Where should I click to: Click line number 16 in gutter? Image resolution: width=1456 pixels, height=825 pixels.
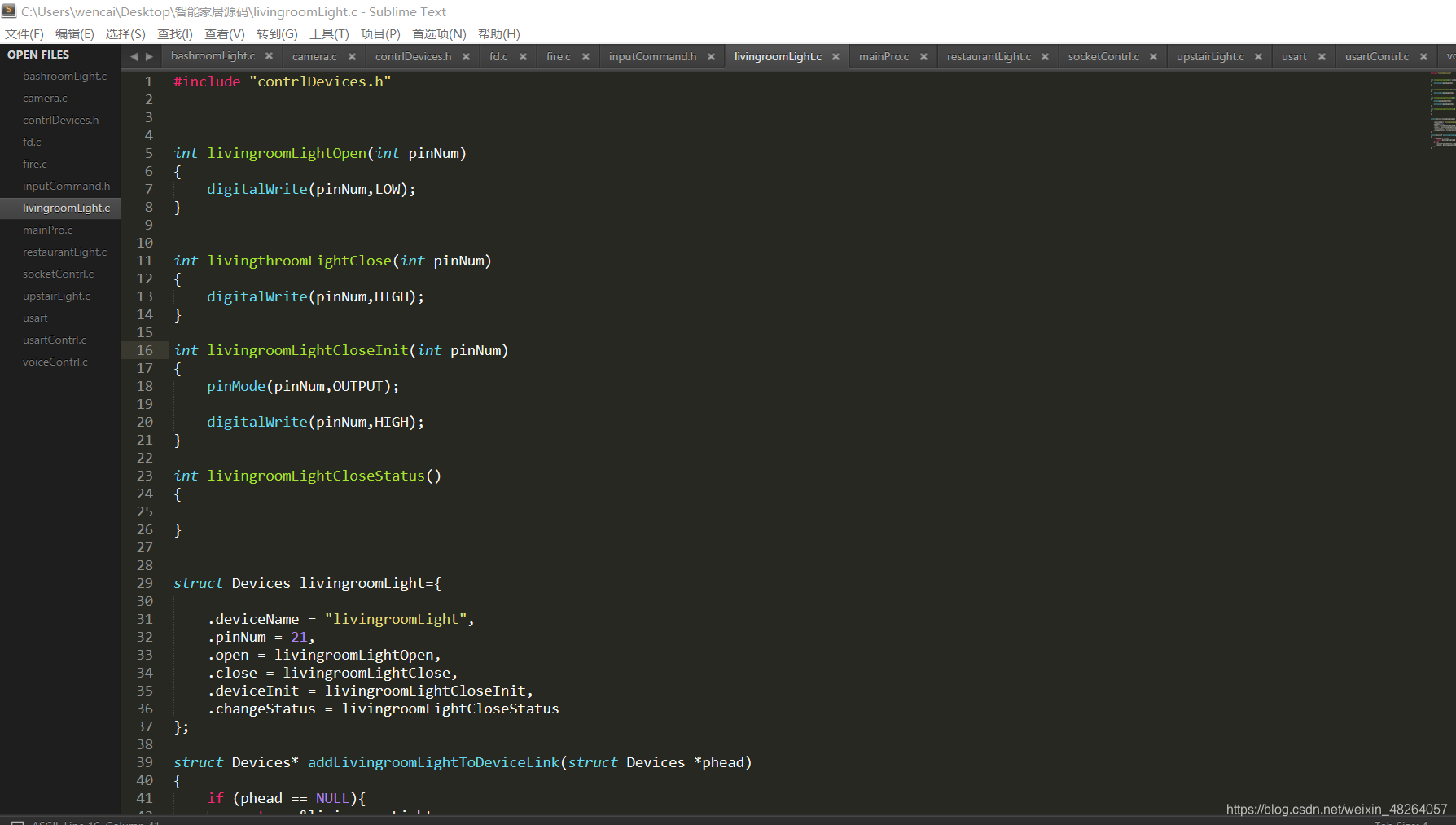click(x=145, y=350)
